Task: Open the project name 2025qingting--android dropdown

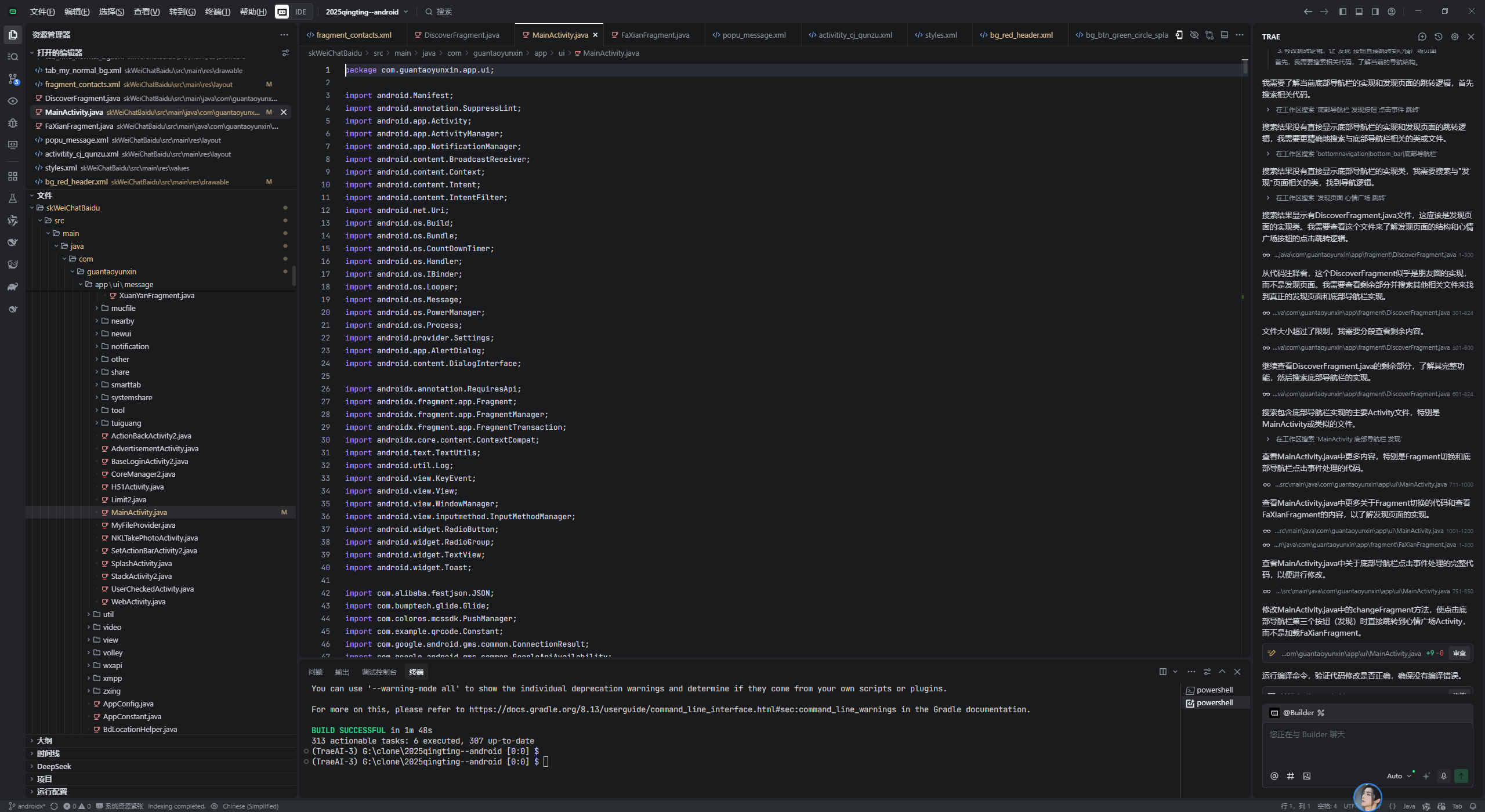Action: pos(367,12)
